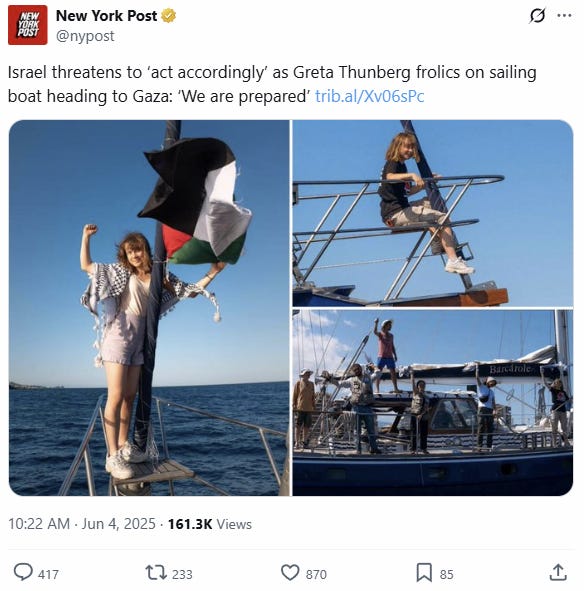Viewport: 584px width, 591px height.
Task: Open the large flag photo on the left
Action: point(149,308)
